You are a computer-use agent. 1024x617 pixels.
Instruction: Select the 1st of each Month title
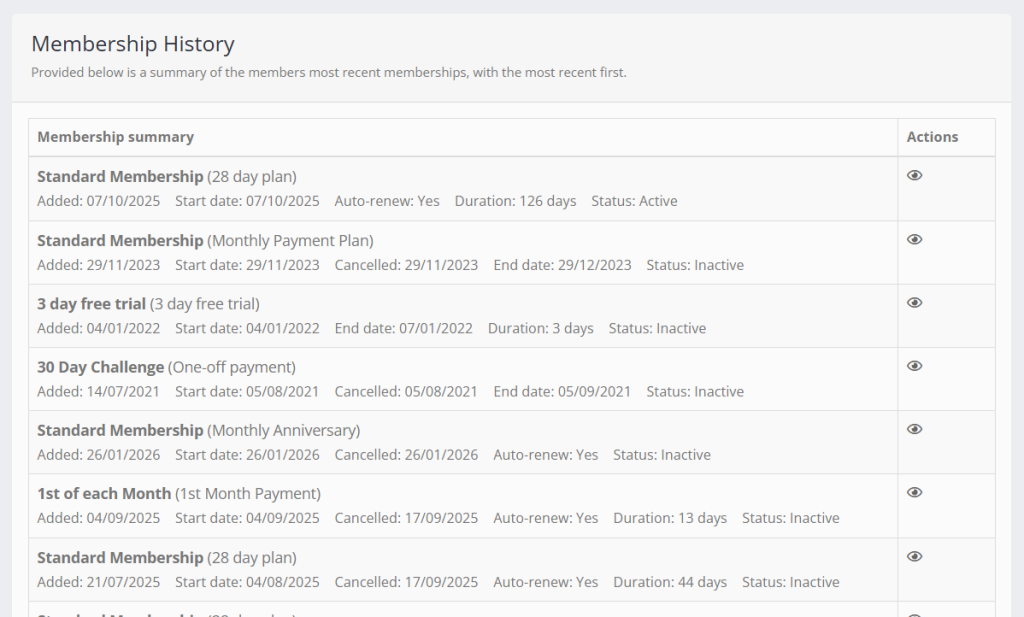(x=104, y=494)
